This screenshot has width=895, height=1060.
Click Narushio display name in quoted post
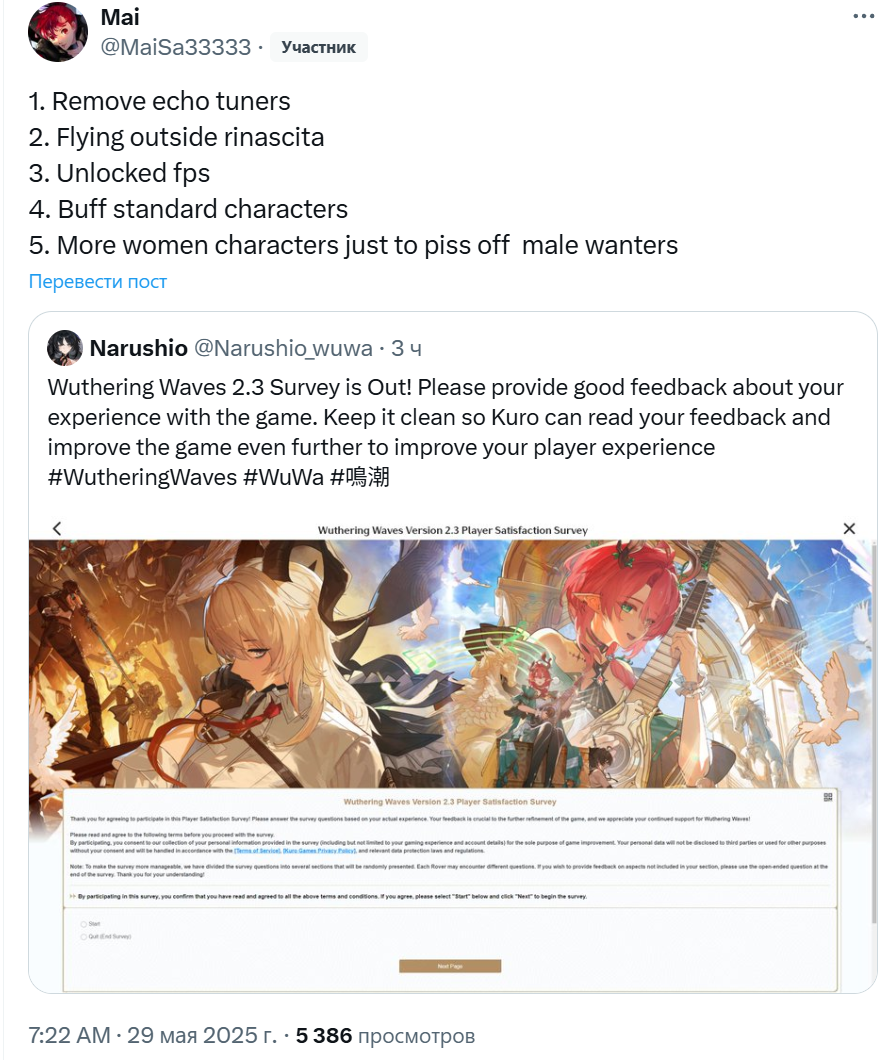coord(139,348)
